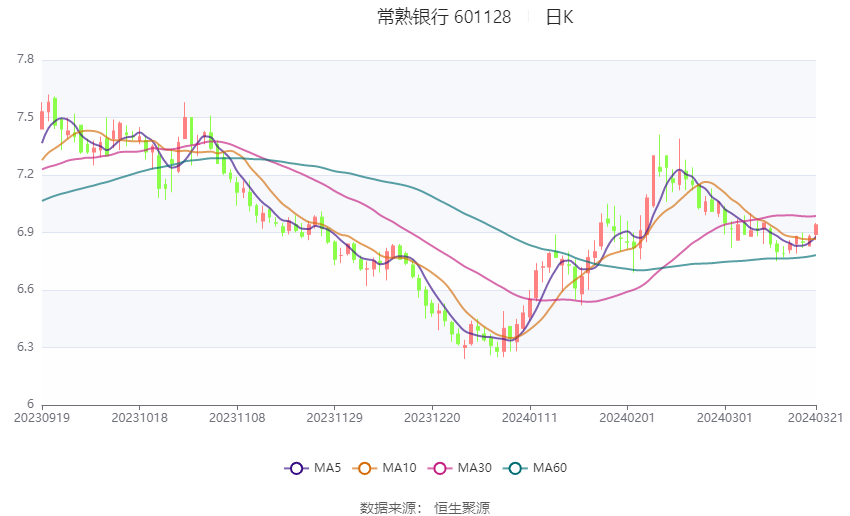
Task: Select the 20231129 x-axis date label
Action: (334, 418)
